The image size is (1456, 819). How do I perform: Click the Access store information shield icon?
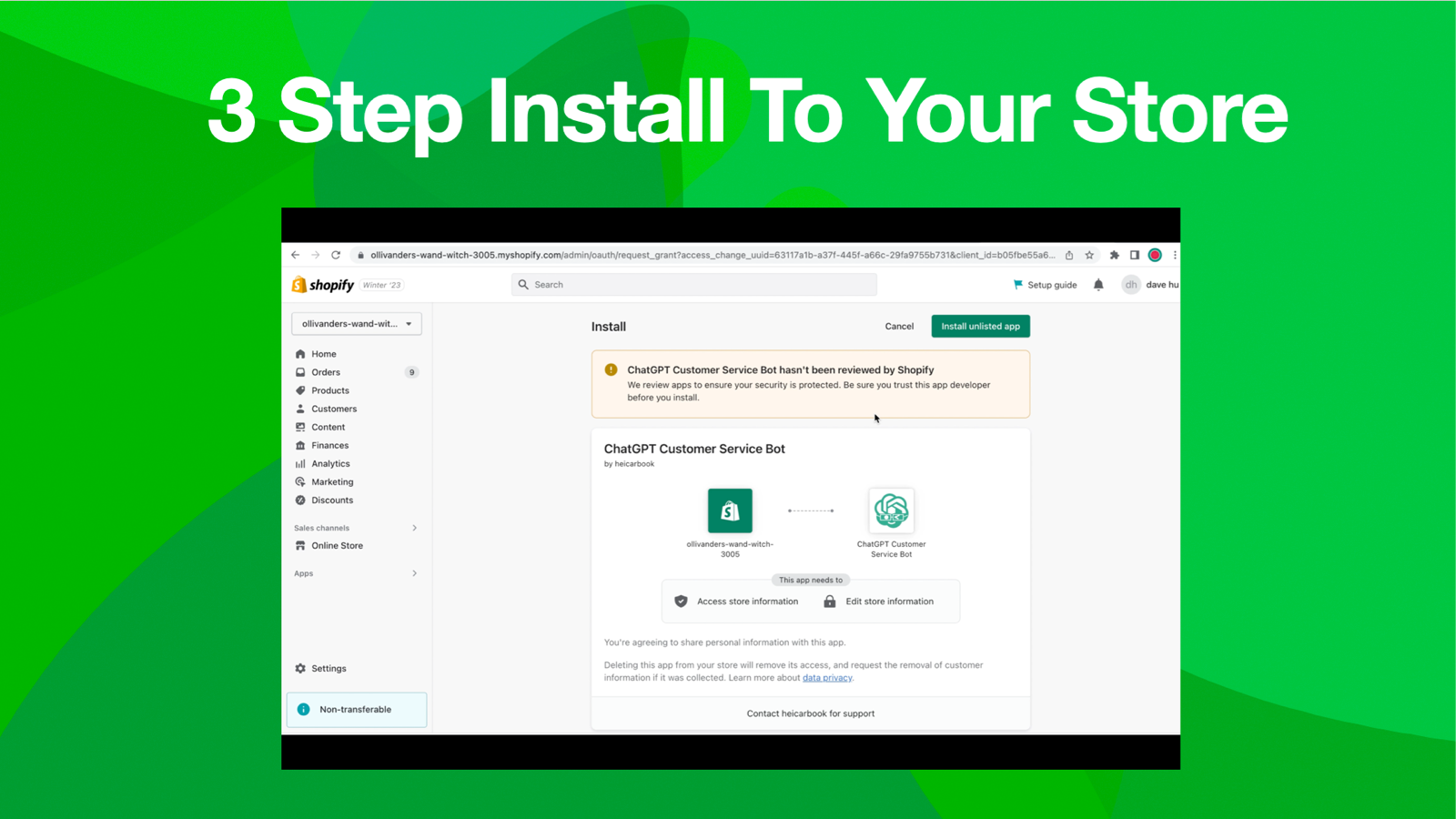681,602
